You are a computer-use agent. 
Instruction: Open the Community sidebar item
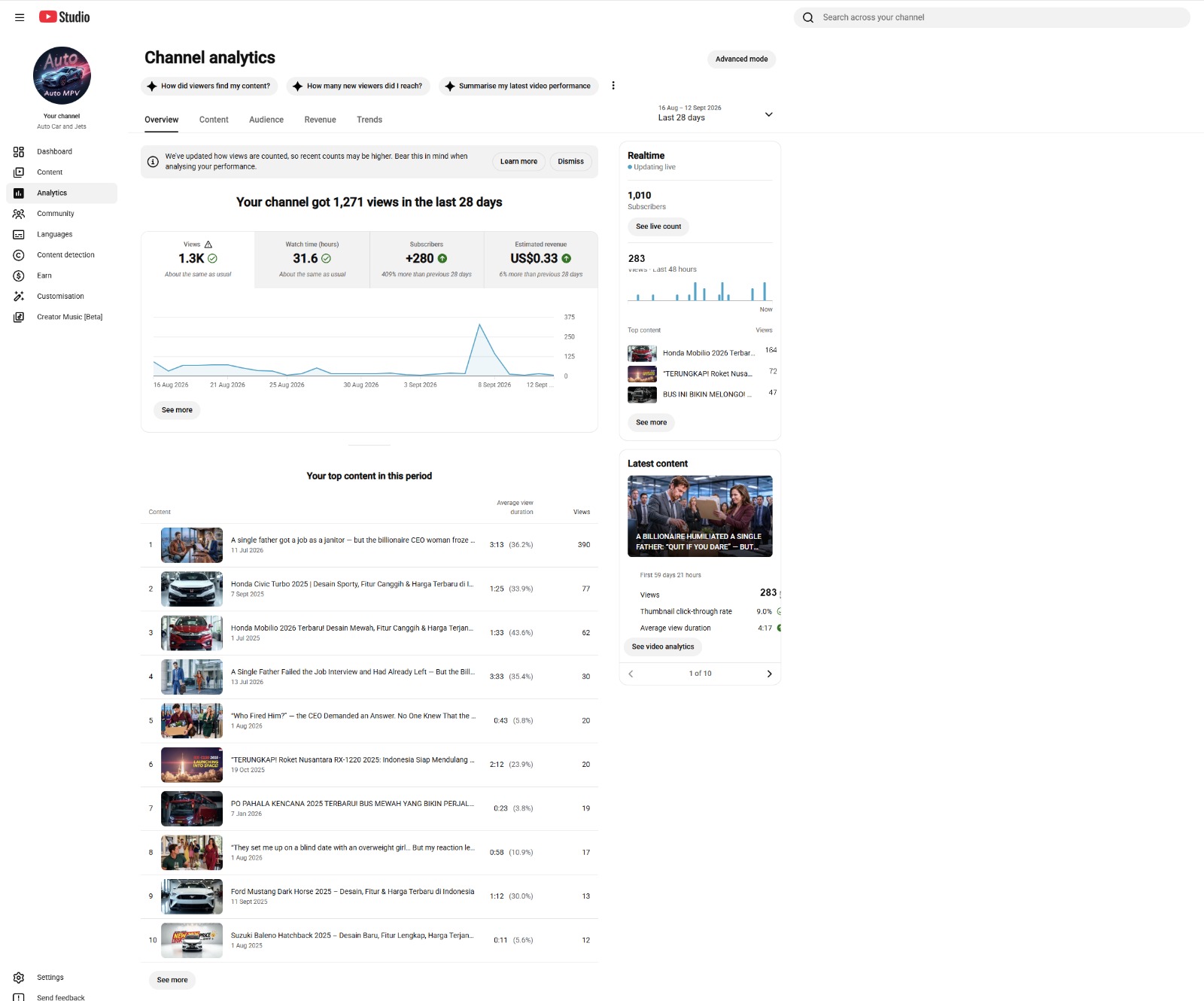pos(62,214)
